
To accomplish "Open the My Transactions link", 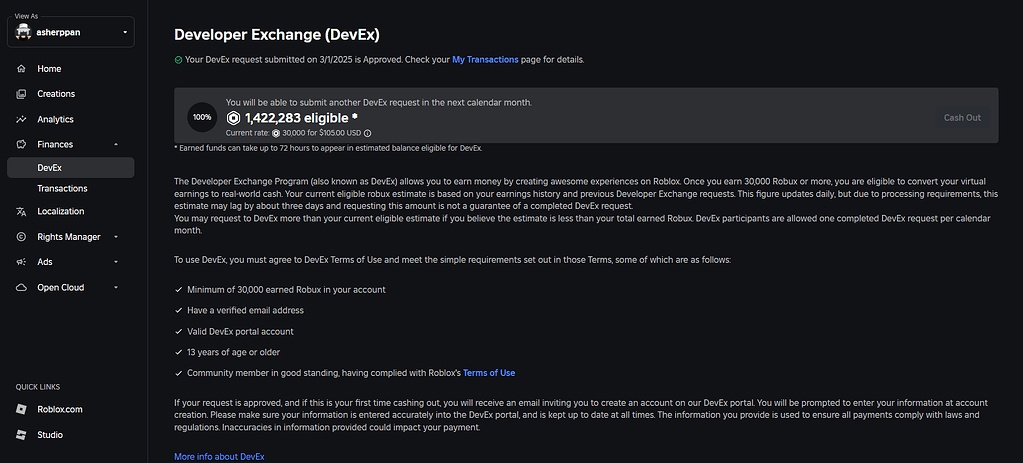I will 485,60.
